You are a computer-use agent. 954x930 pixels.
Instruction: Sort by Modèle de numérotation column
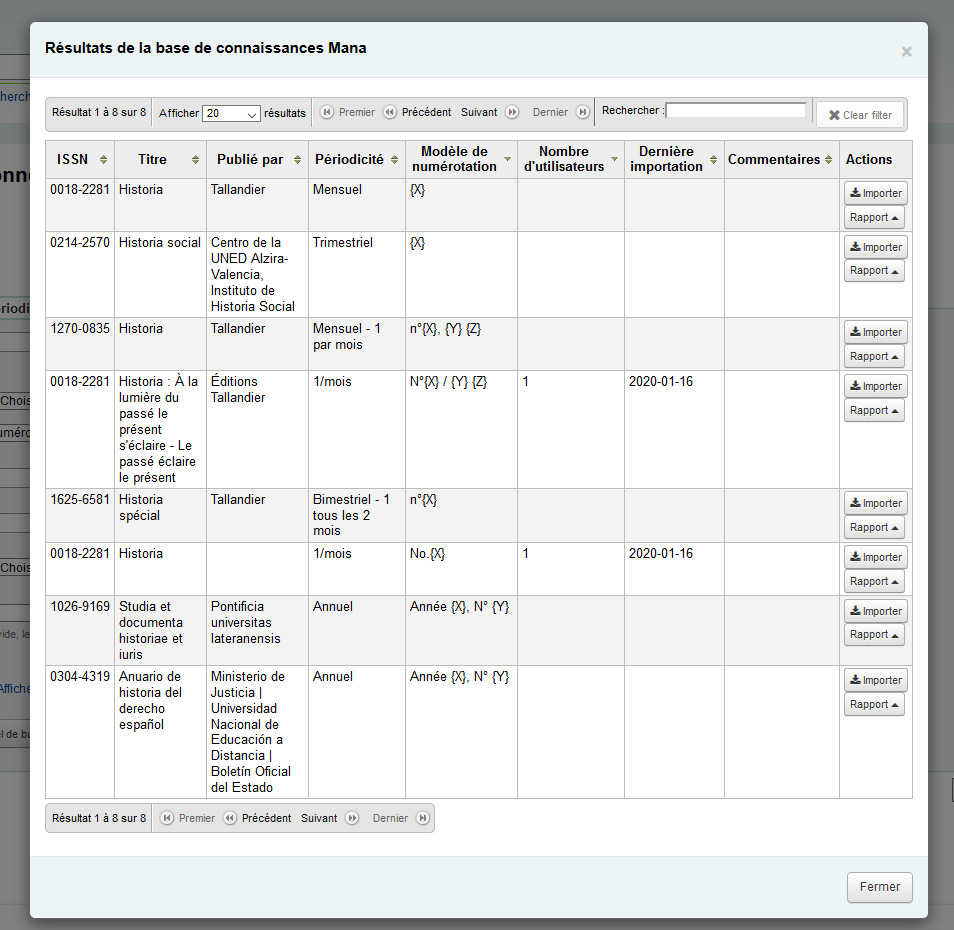(461, 159)
